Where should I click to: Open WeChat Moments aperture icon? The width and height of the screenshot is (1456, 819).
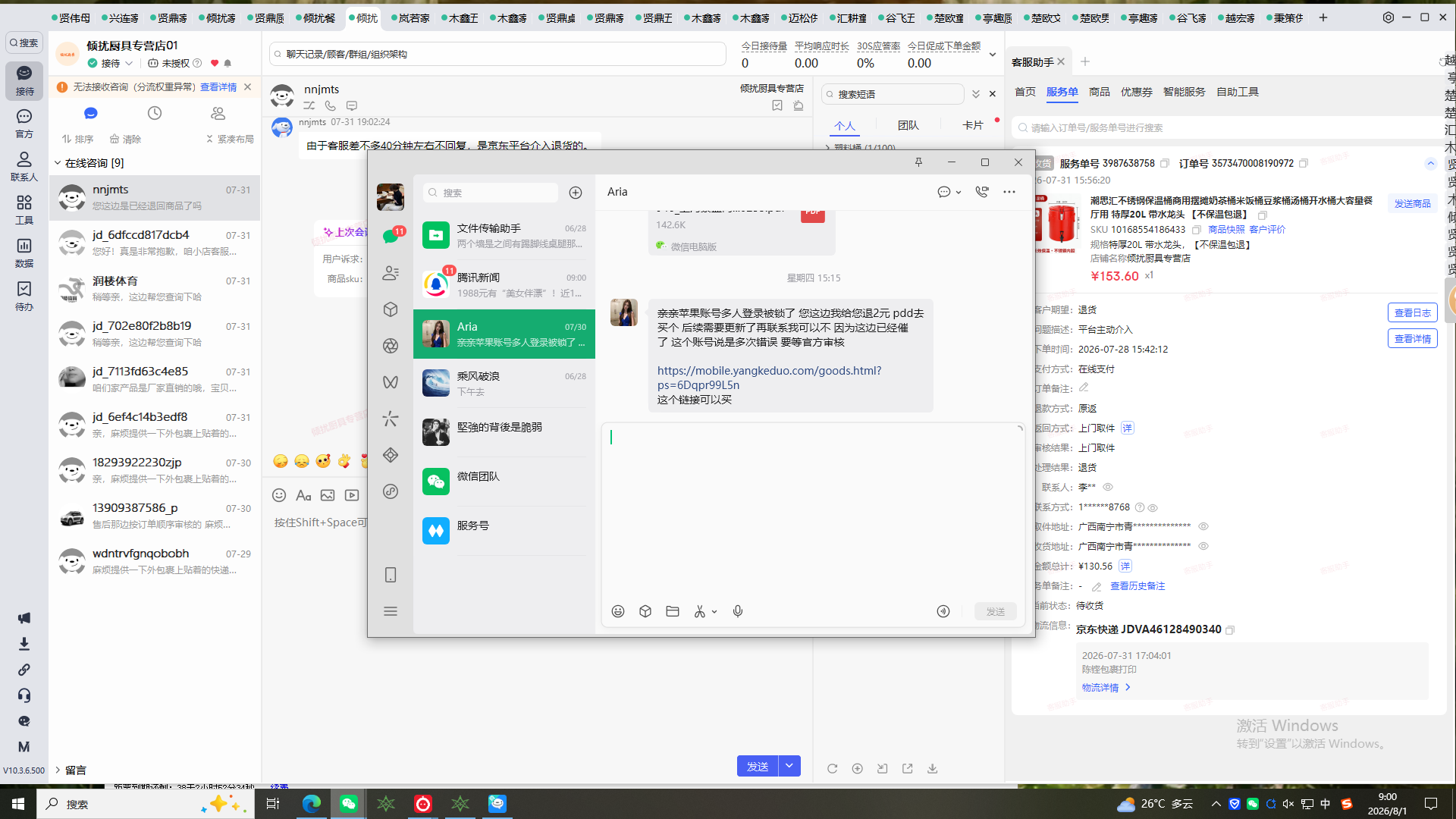(391, 346)
